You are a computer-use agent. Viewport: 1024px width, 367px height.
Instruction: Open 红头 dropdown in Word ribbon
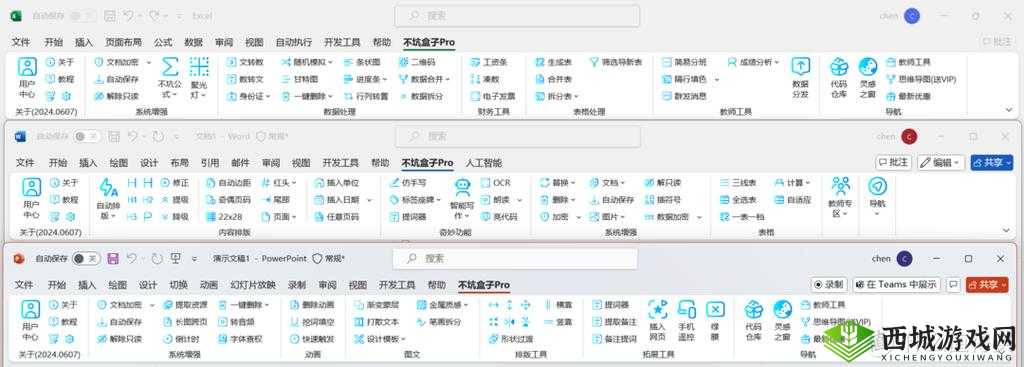280,183
